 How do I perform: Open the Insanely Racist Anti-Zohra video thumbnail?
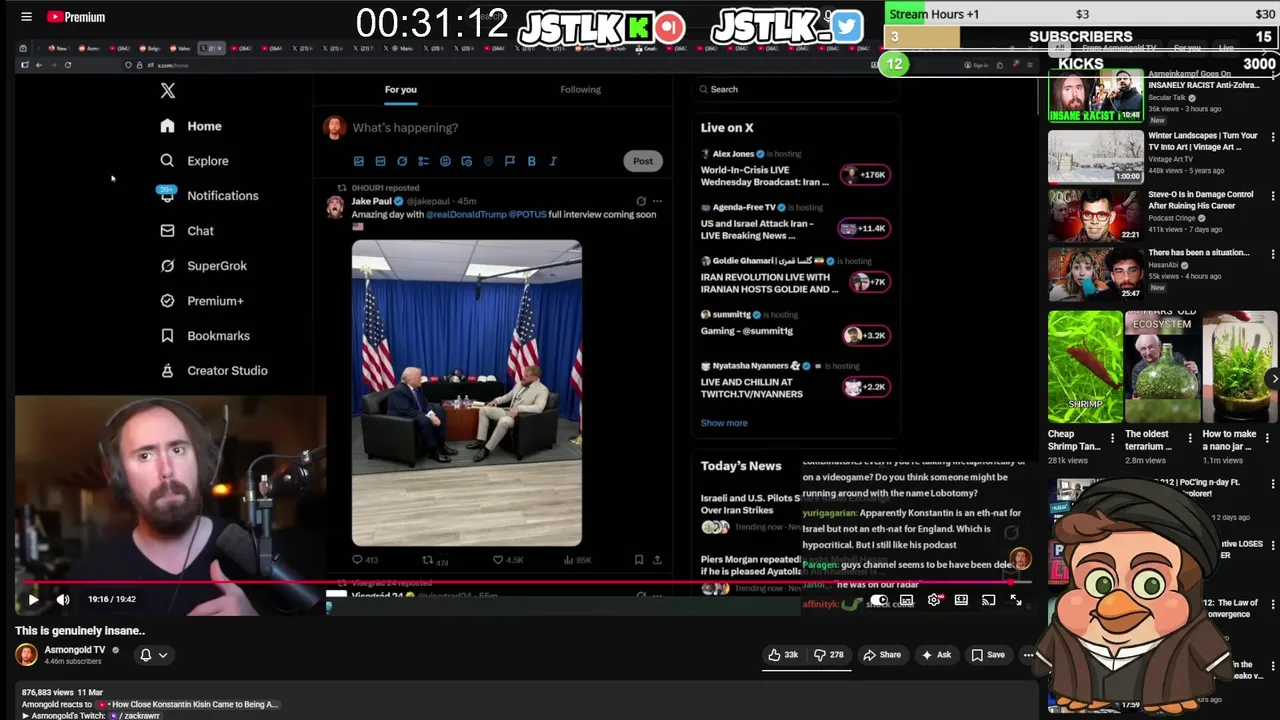1095,96
